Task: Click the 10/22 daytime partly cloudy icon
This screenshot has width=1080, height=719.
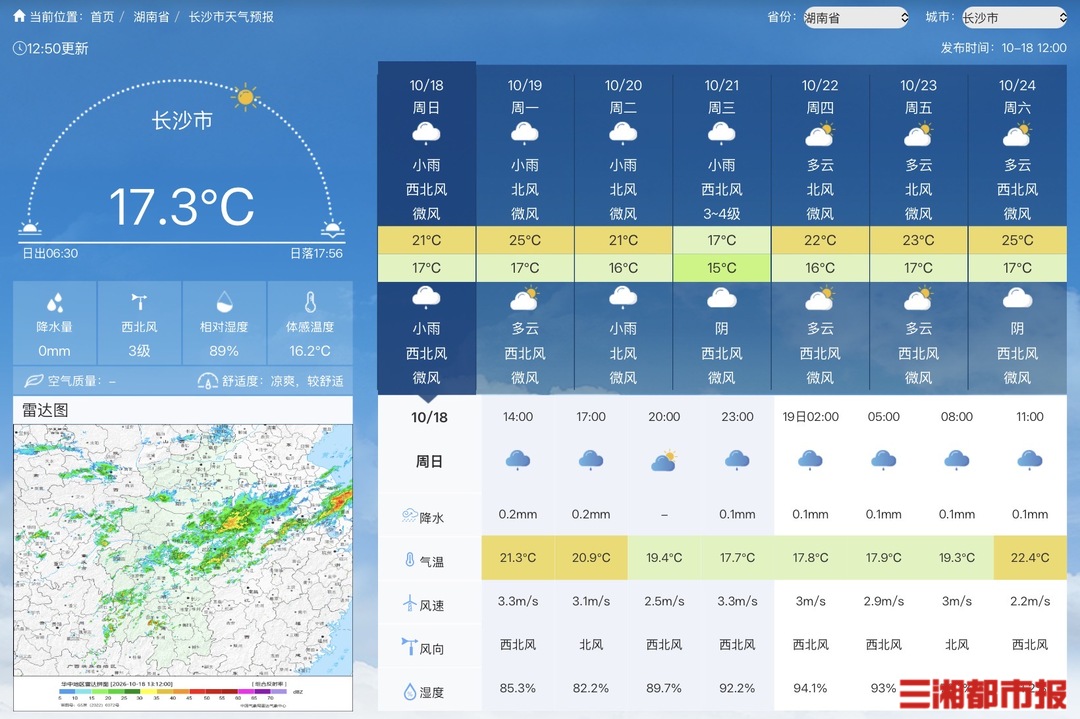Action: (820, 134)
